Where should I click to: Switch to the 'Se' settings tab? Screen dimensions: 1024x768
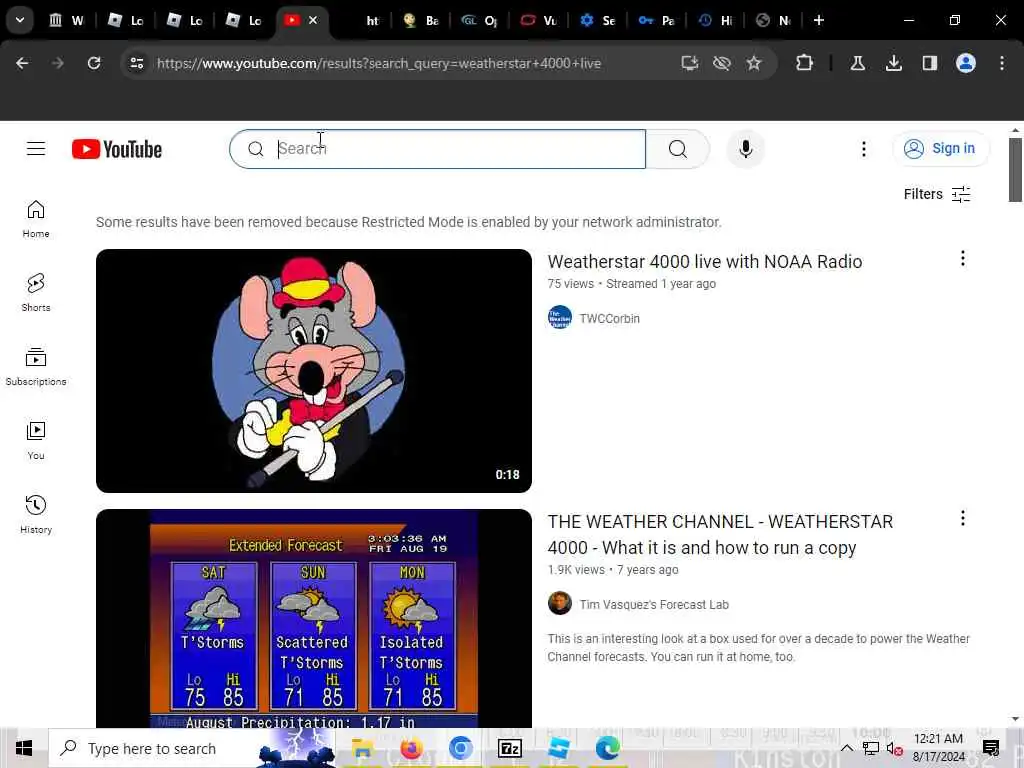598,20
